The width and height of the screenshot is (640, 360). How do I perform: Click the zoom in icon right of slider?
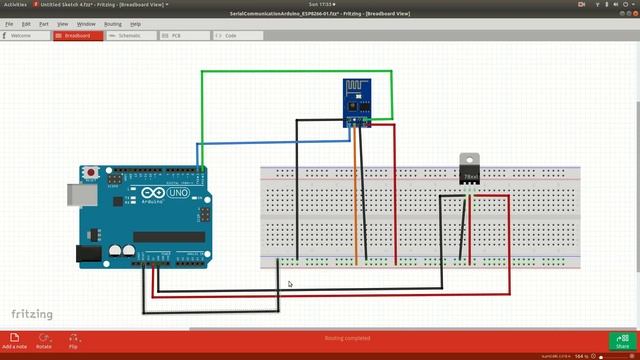click(x=632, y=356)
